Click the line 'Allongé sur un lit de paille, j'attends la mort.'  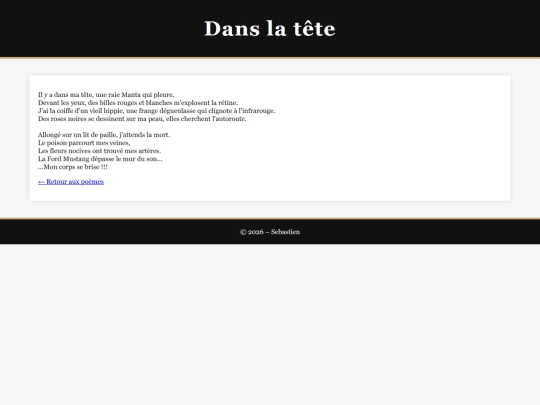[x=104, y=135]
